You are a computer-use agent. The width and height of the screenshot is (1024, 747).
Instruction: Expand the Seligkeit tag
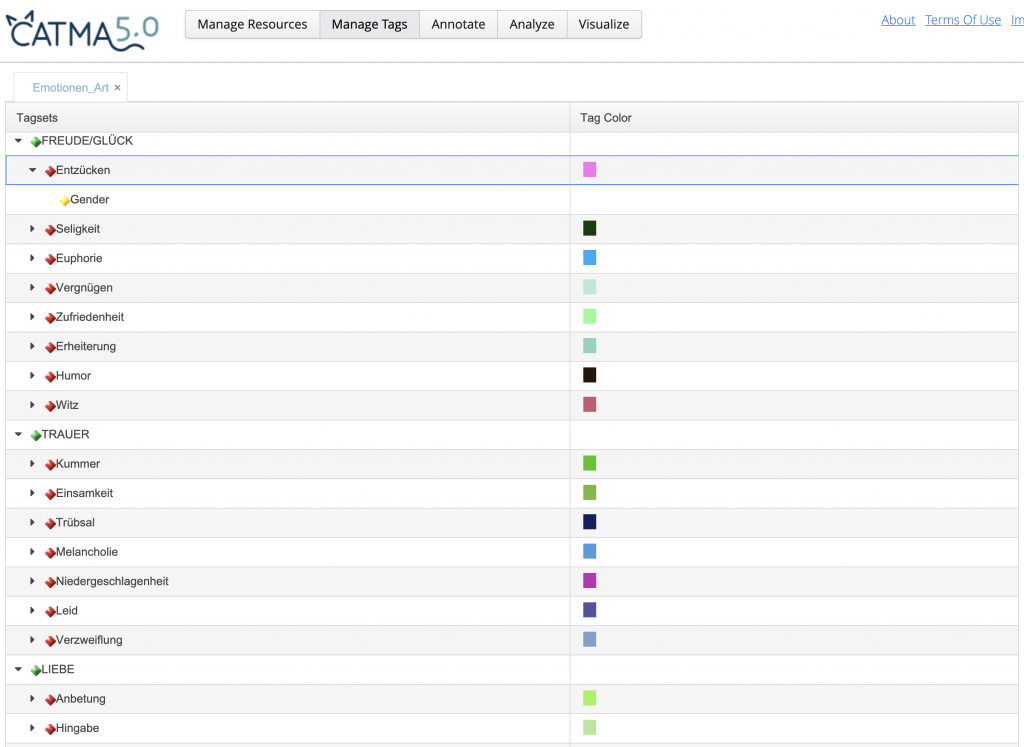32,229
